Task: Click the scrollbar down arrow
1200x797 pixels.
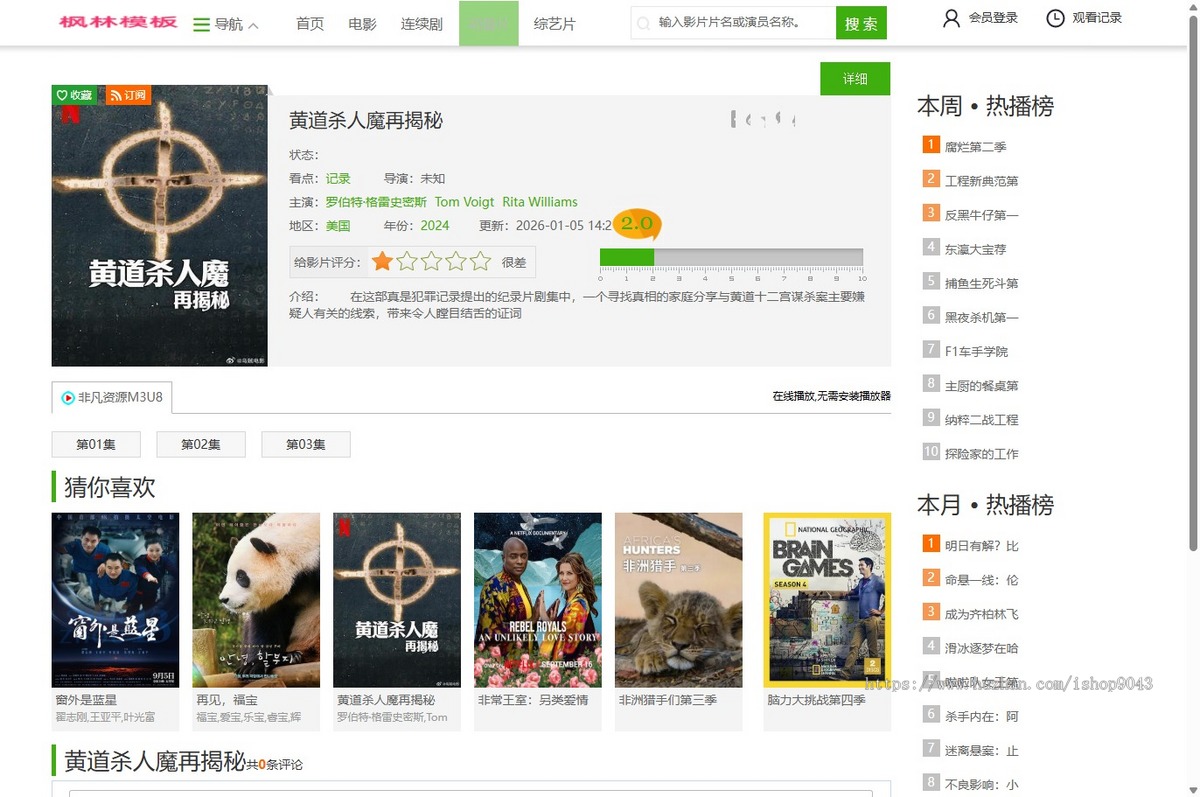Action: [1193, 790]
